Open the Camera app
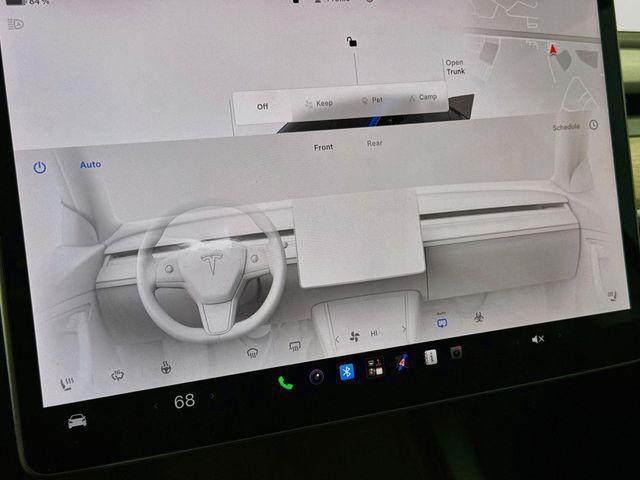 coord(316,377)
